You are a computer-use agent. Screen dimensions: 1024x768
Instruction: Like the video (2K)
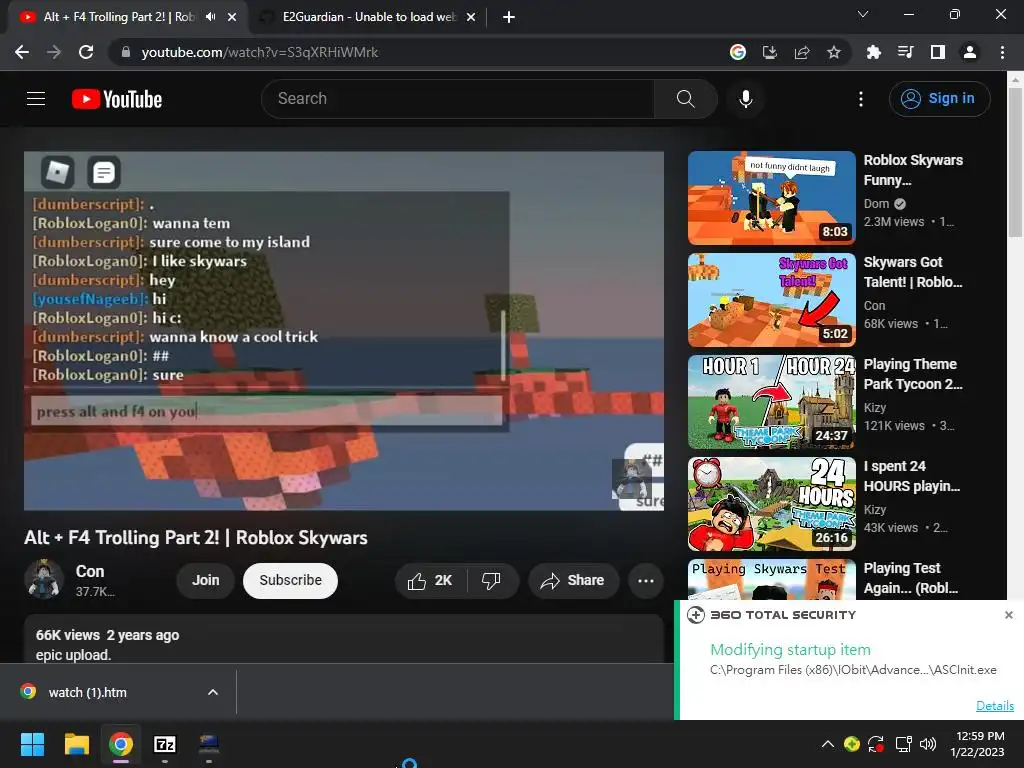click(431, 581)
